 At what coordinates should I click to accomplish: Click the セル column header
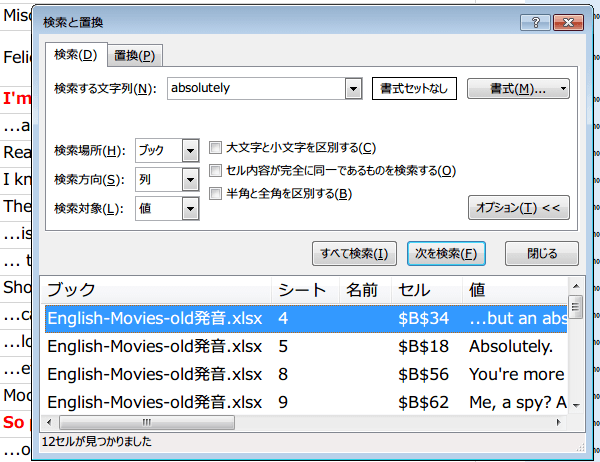coord(427,290)
